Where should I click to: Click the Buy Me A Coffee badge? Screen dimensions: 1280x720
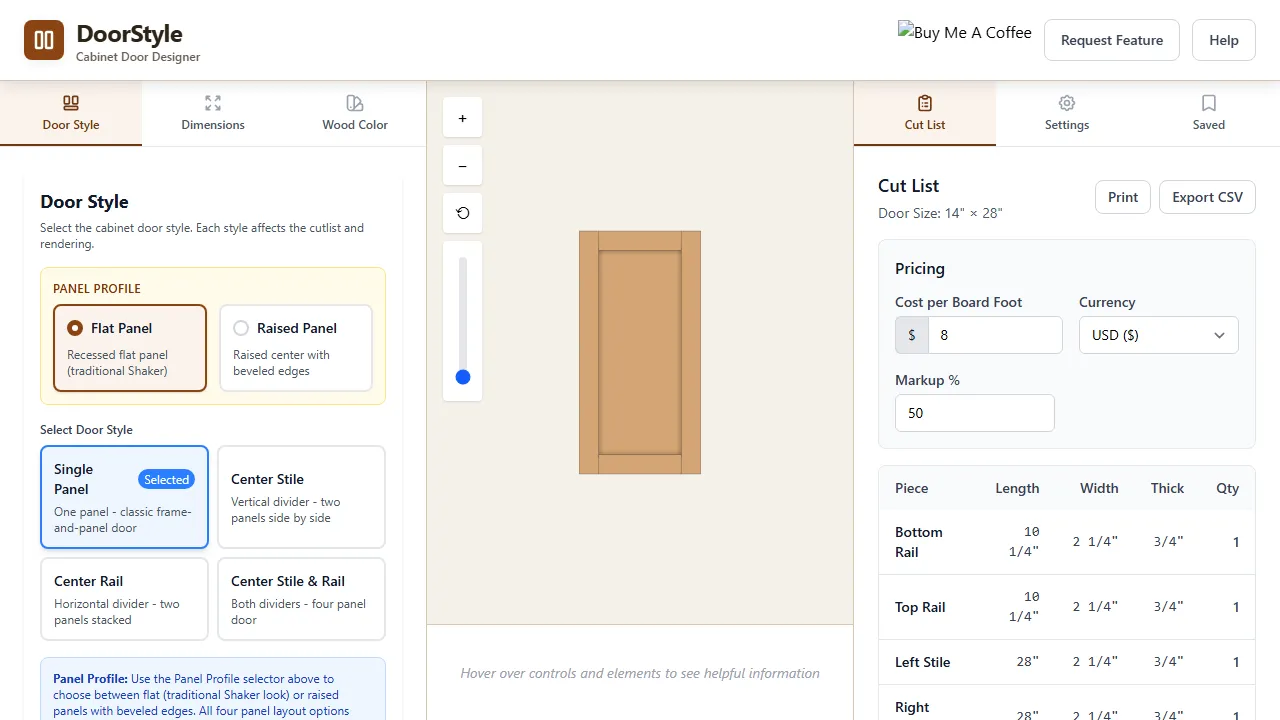963,33
